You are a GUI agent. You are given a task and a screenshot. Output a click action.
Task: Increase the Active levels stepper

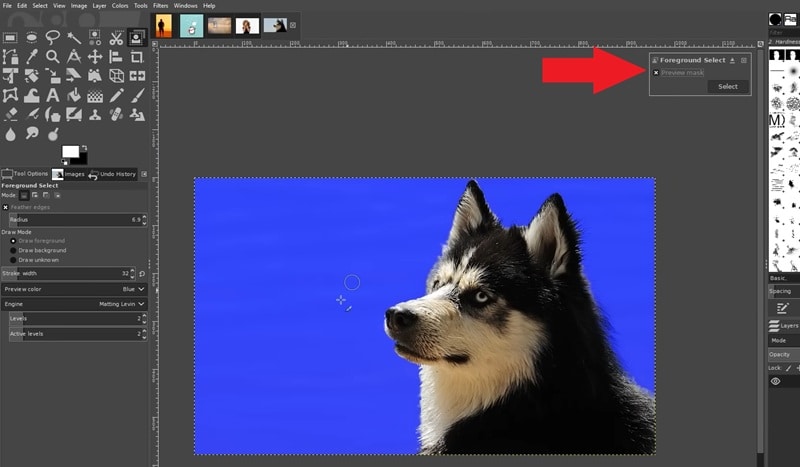point(144,331)
